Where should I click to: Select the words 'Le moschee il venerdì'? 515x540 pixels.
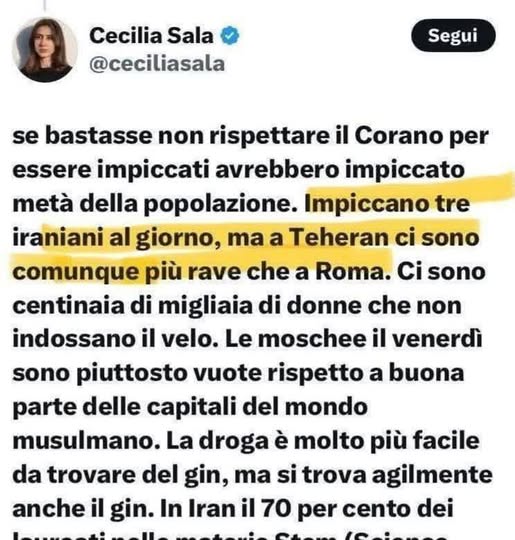pyautogui.click(x=353, y=339)
